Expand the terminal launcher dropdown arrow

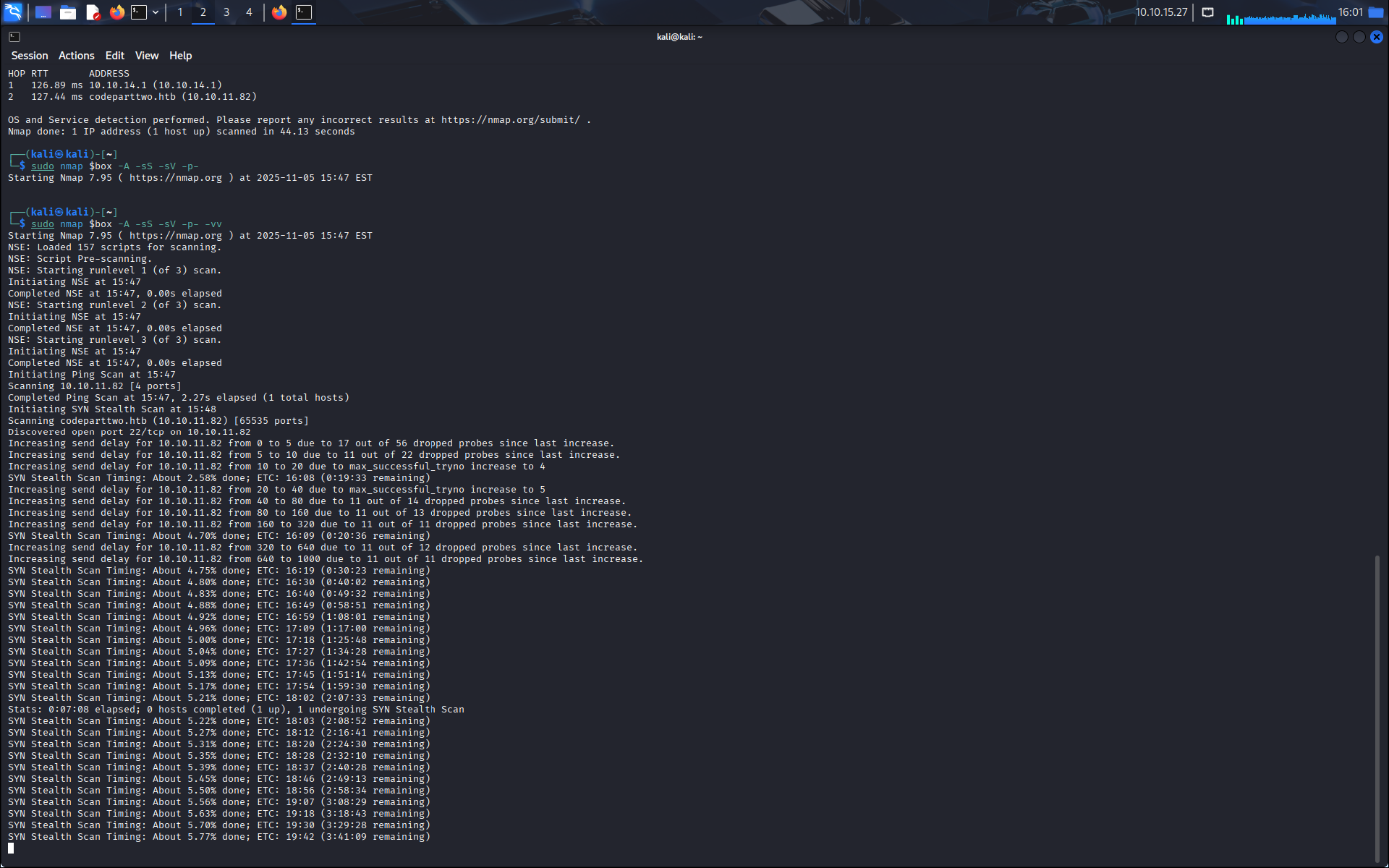[x=156, y=12]
